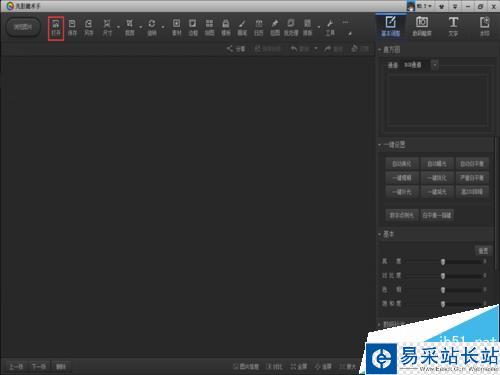Apply 一键减光 reduce light
Image resolution: width=500 pixels, height=375 pixels.
pos(437,192)
